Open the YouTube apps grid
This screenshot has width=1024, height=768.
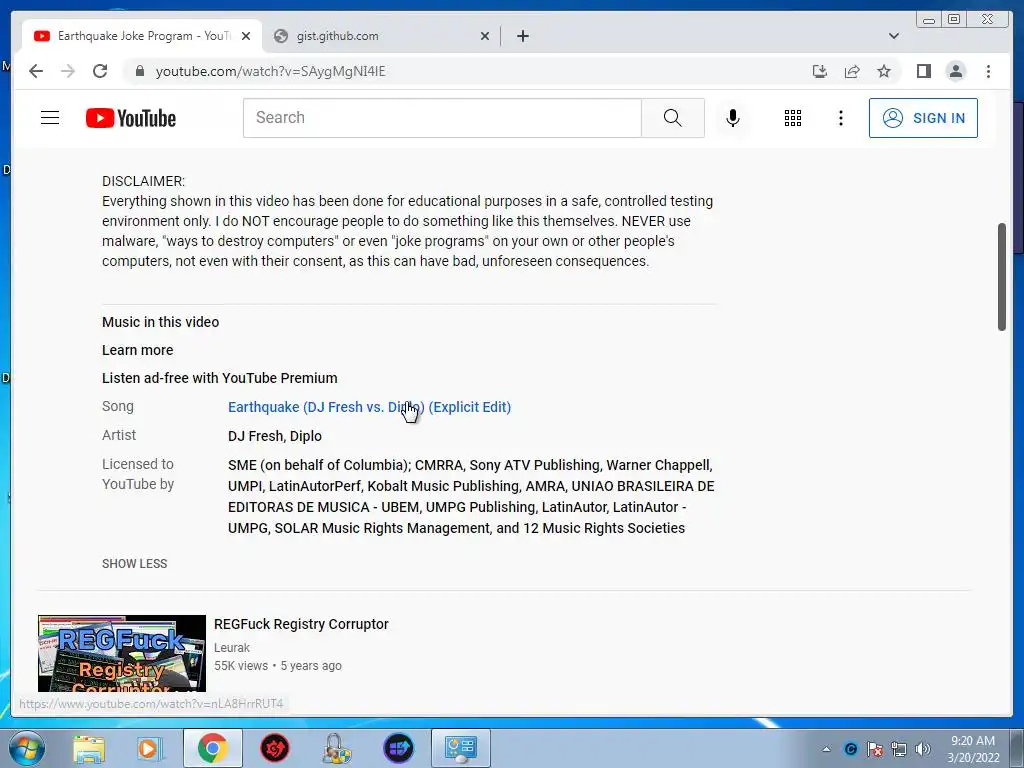tap(793, 118)
